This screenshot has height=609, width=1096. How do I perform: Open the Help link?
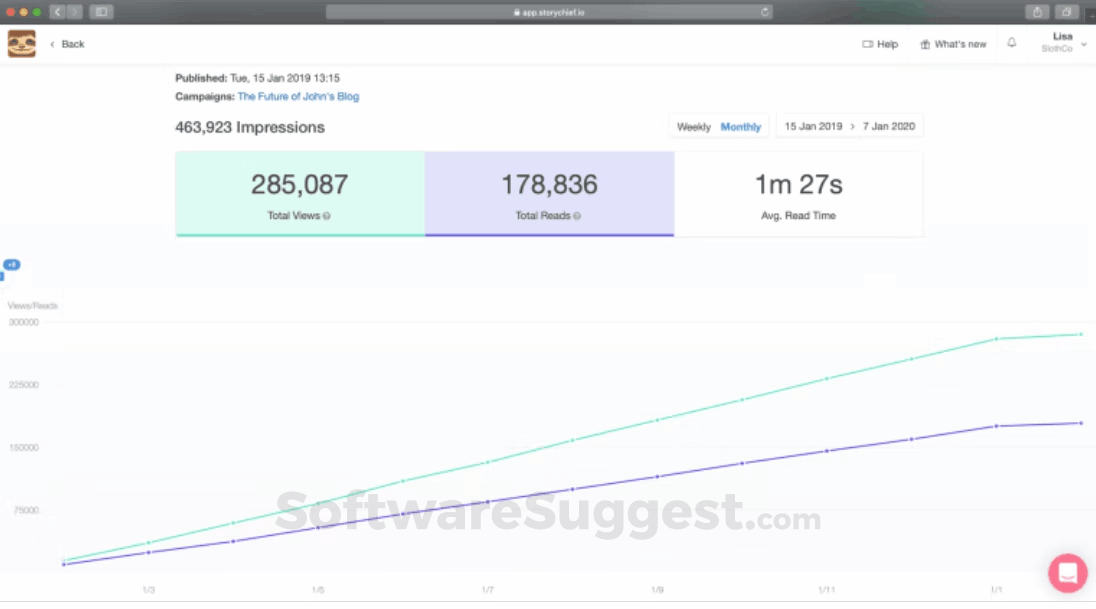(880, 44)
